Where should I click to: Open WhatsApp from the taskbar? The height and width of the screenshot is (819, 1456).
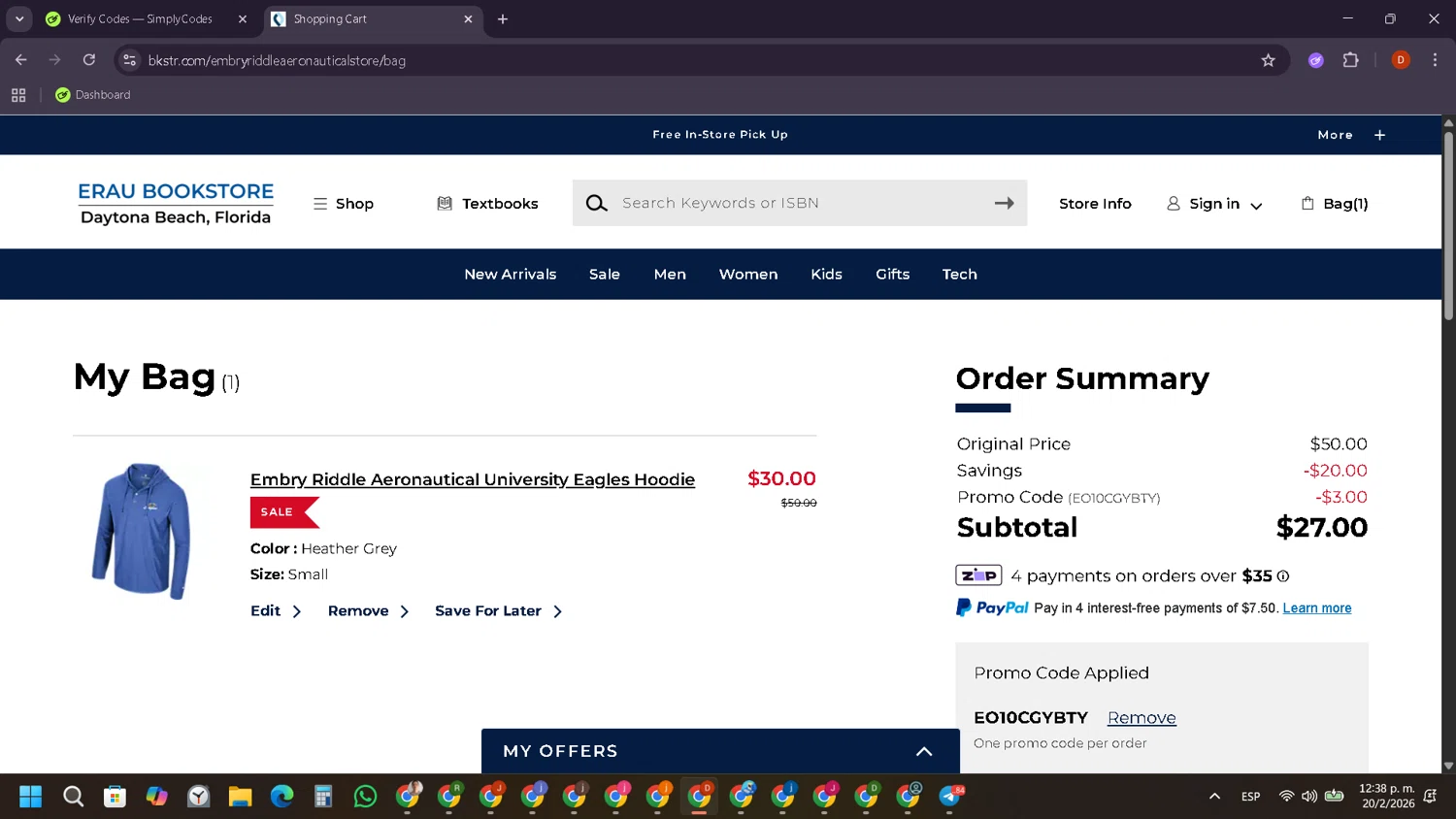[365, 797]
